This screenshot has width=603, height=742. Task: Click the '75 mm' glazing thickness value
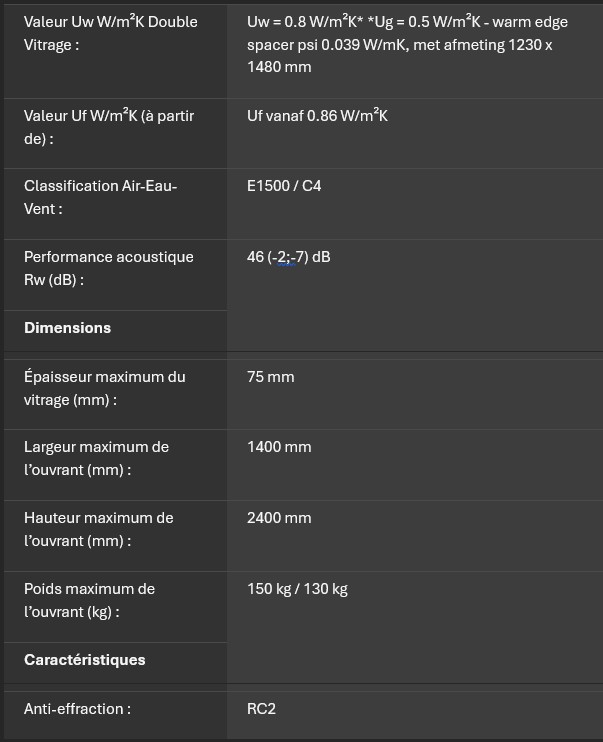(x=270, y=377)
